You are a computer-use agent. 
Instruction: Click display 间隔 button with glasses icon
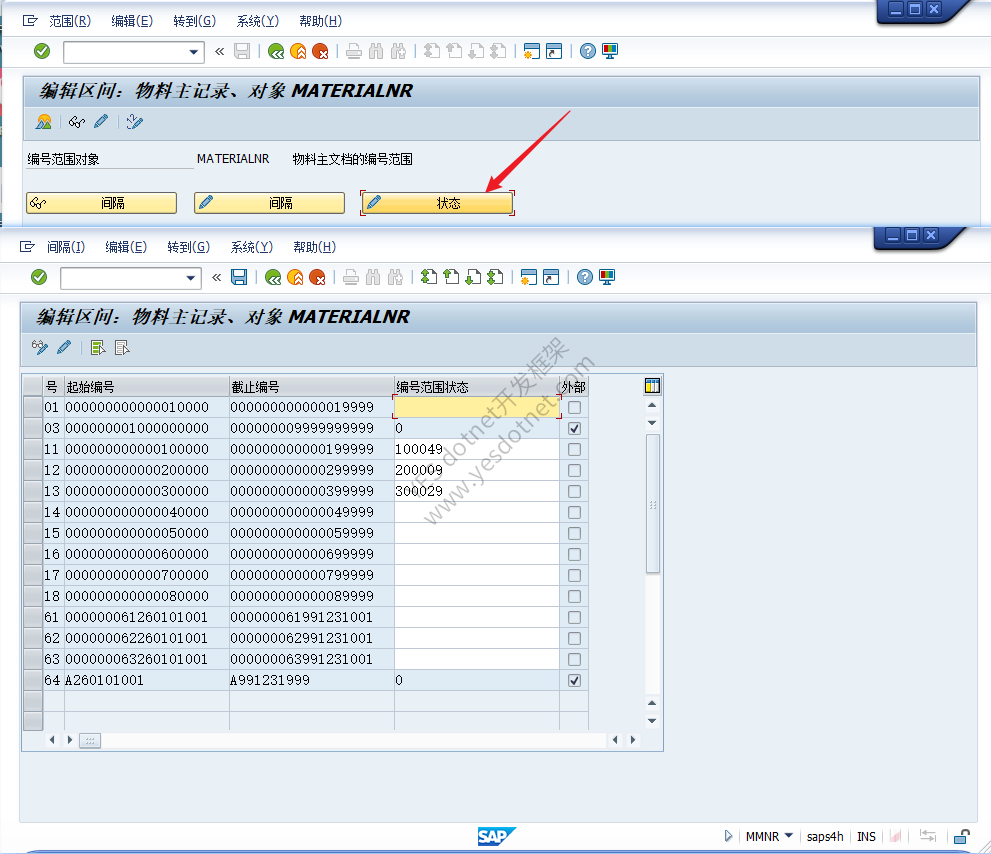101,203
